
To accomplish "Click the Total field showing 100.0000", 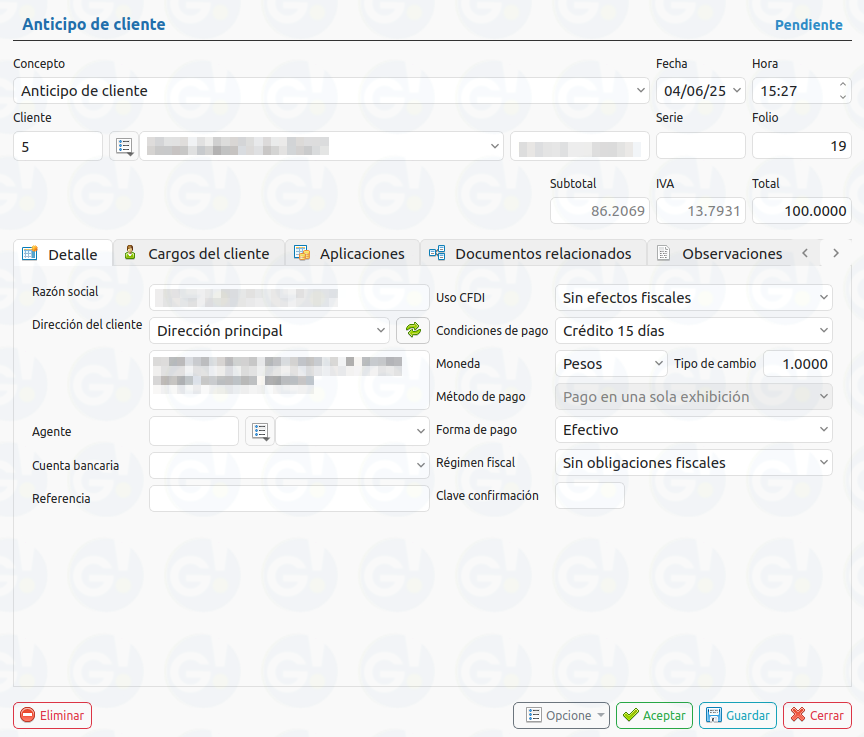I will [802, 210].
